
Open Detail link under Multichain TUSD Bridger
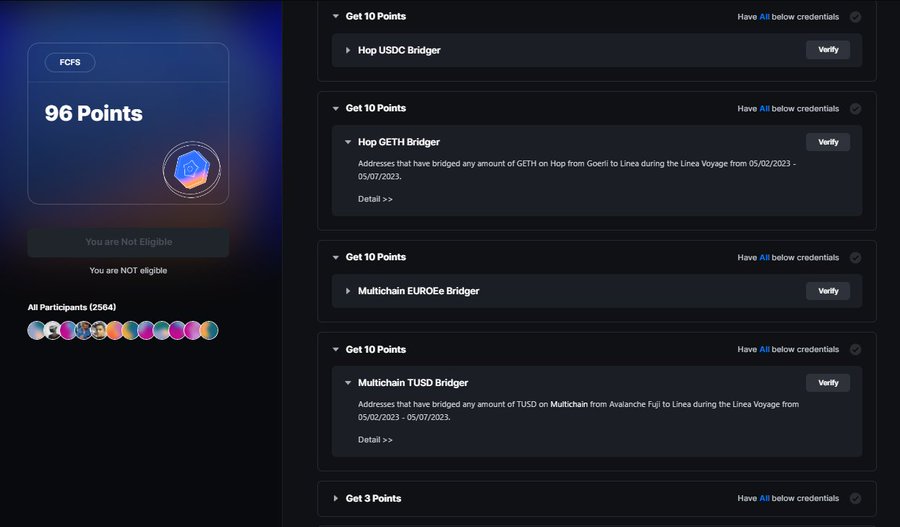(375, 440)
